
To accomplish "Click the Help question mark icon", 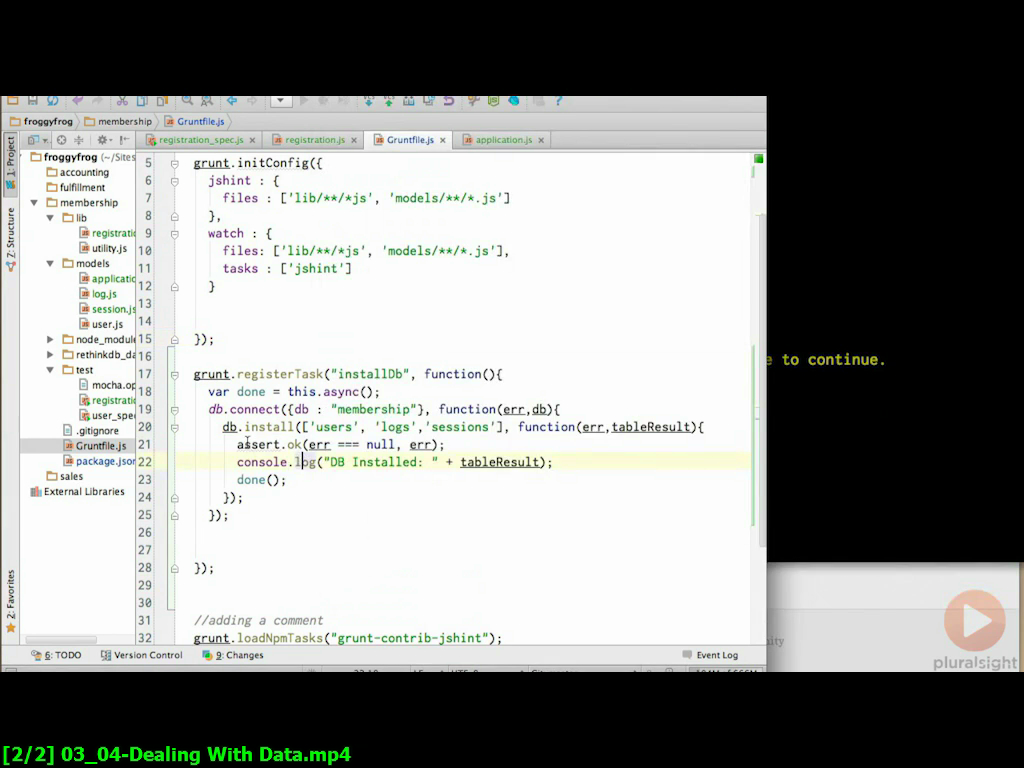I will click(558, 101).
